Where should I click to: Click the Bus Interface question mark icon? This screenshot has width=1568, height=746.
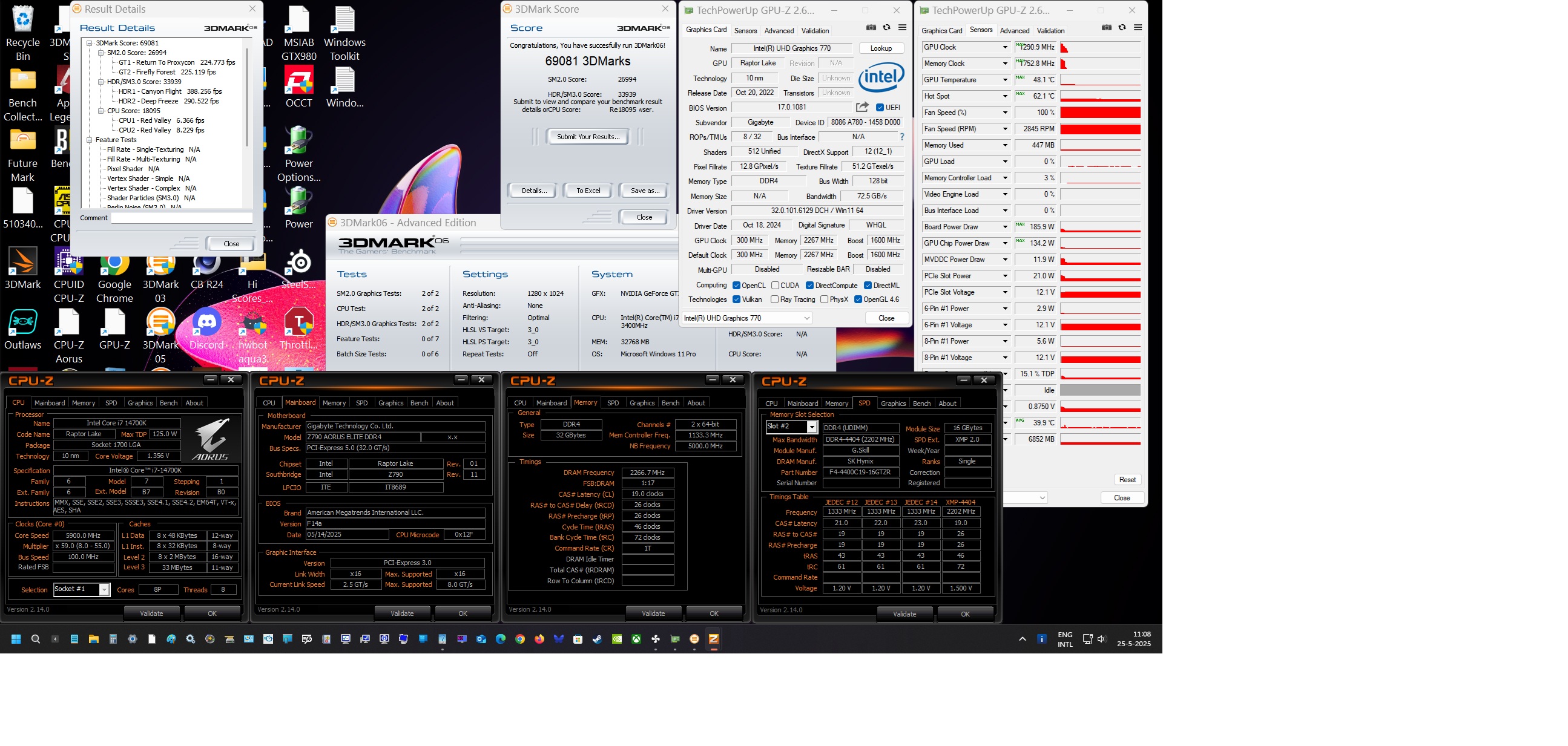[x=902, y=137]
